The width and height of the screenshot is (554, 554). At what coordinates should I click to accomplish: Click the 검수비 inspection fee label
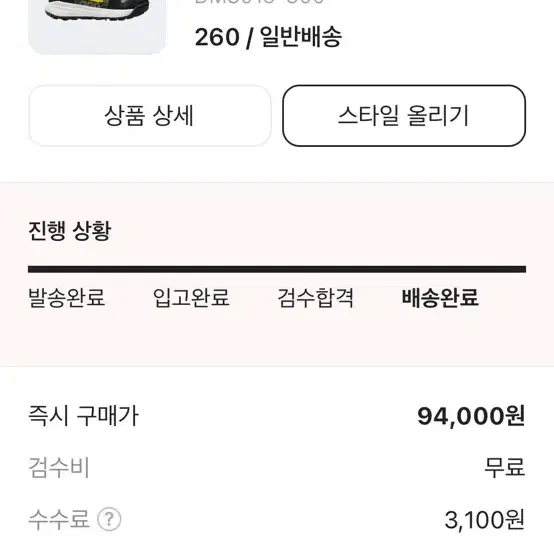pos(59,467)
